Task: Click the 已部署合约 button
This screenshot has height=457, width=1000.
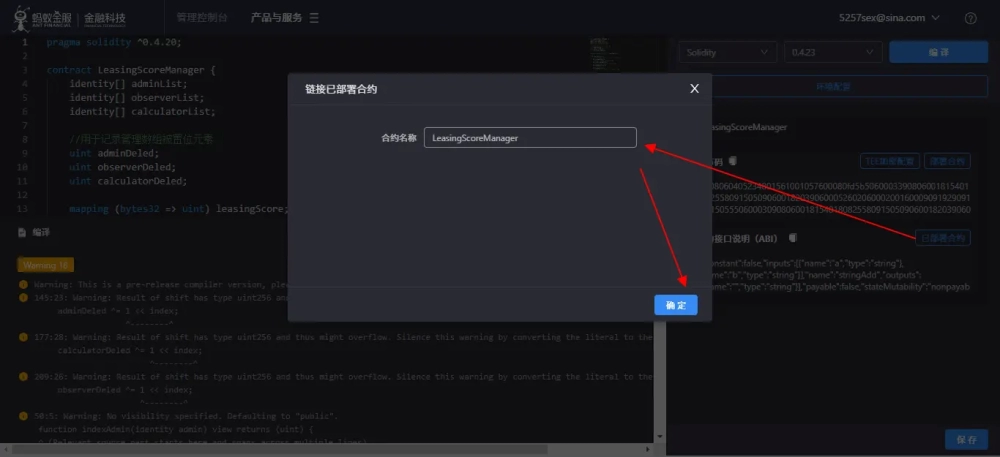Action: click(943, 238)
